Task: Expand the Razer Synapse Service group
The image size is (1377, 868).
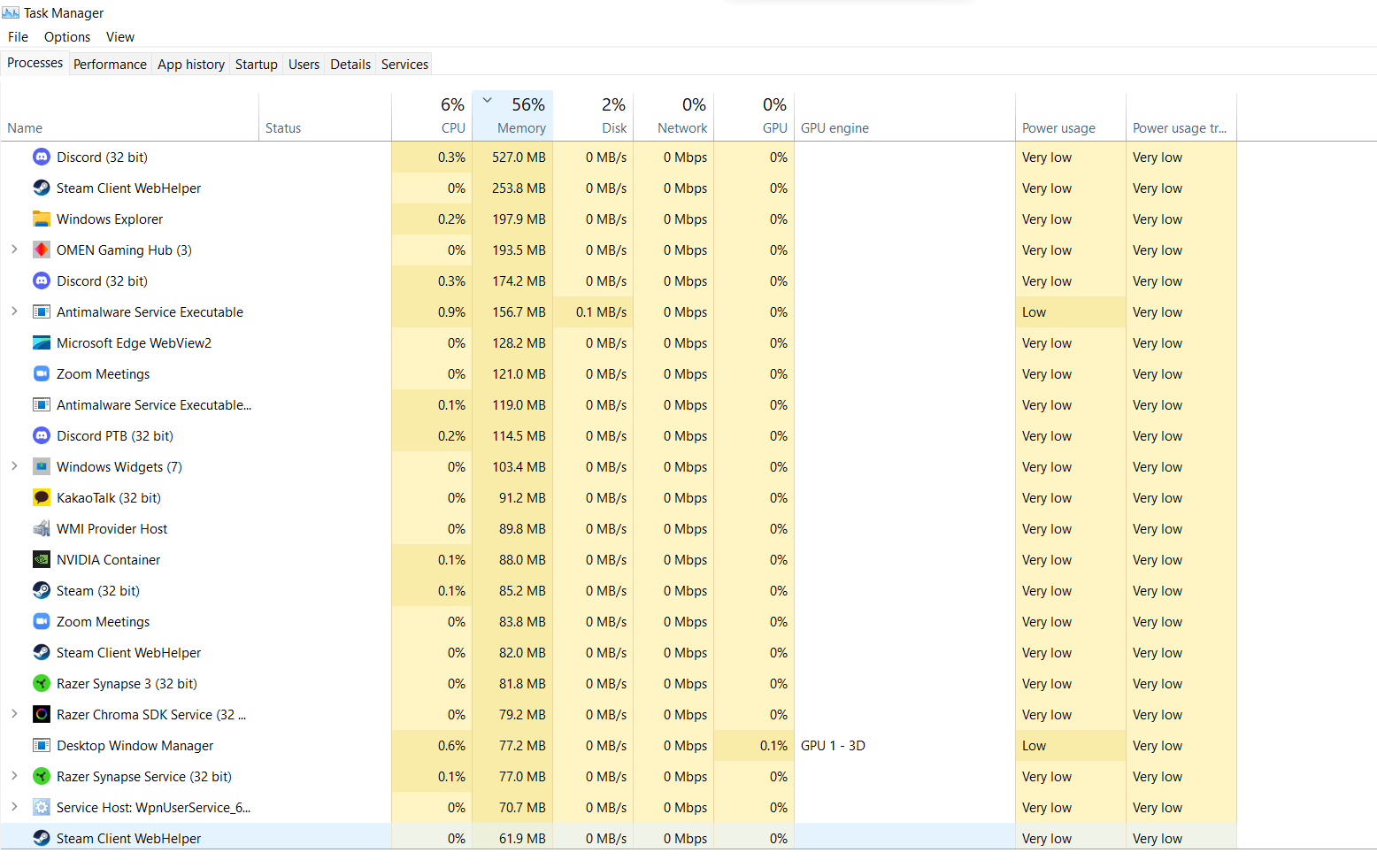Action: pyautogui.click(x=14, y=776)
